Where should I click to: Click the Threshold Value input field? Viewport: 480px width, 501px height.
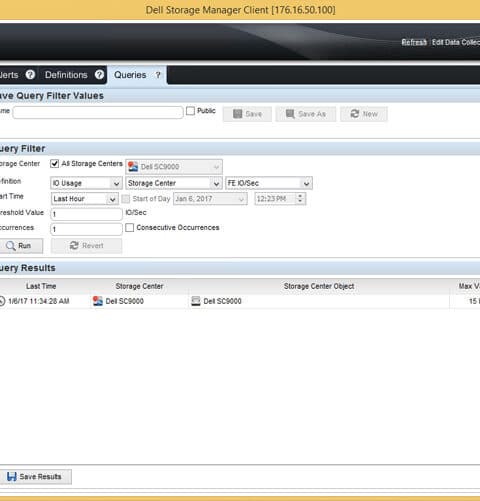(86, 214)
